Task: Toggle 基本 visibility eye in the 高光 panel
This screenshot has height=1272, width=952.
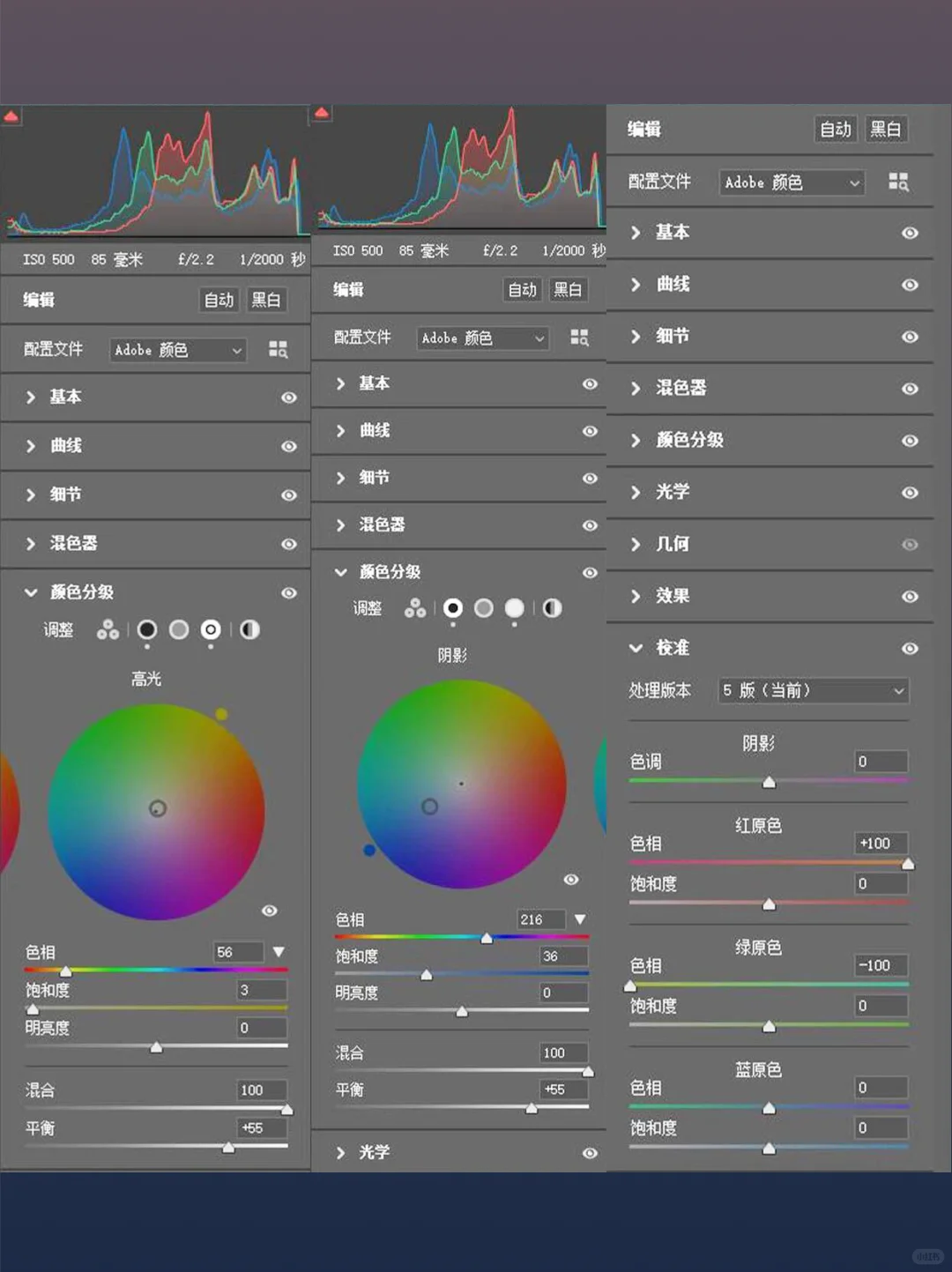Action: click(x=288, y=398)
